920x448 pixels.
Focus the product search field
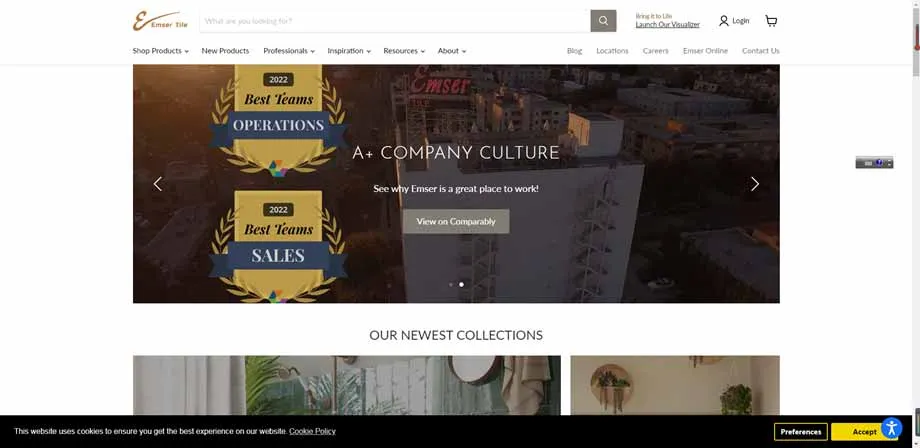395,21
